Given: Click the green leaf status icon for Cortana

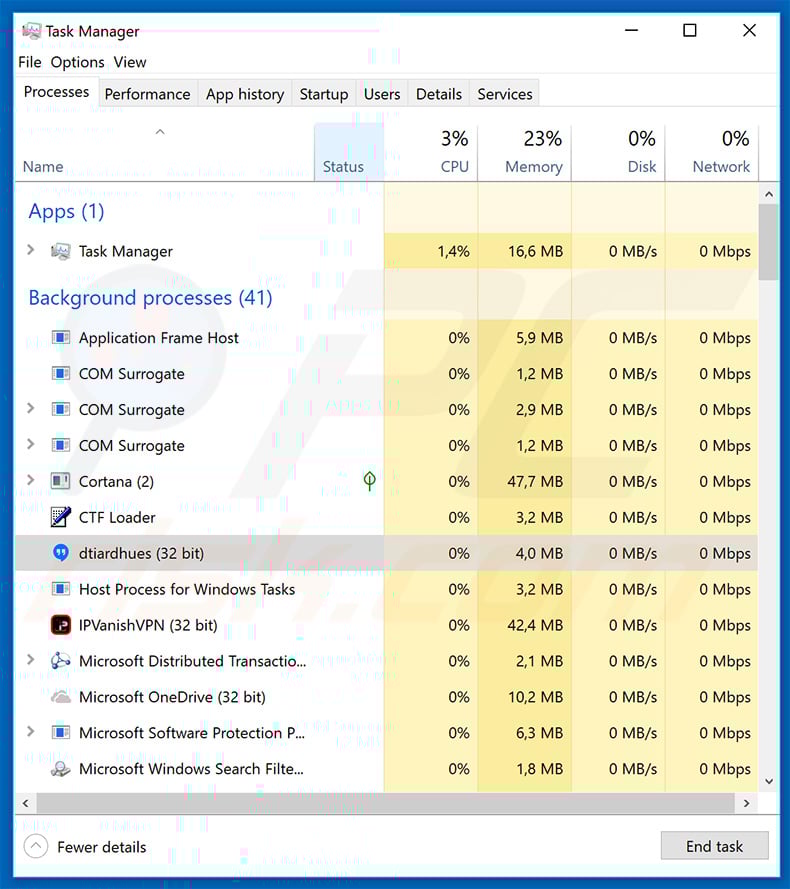Looking at the screenshot, I should coord(369,481).
